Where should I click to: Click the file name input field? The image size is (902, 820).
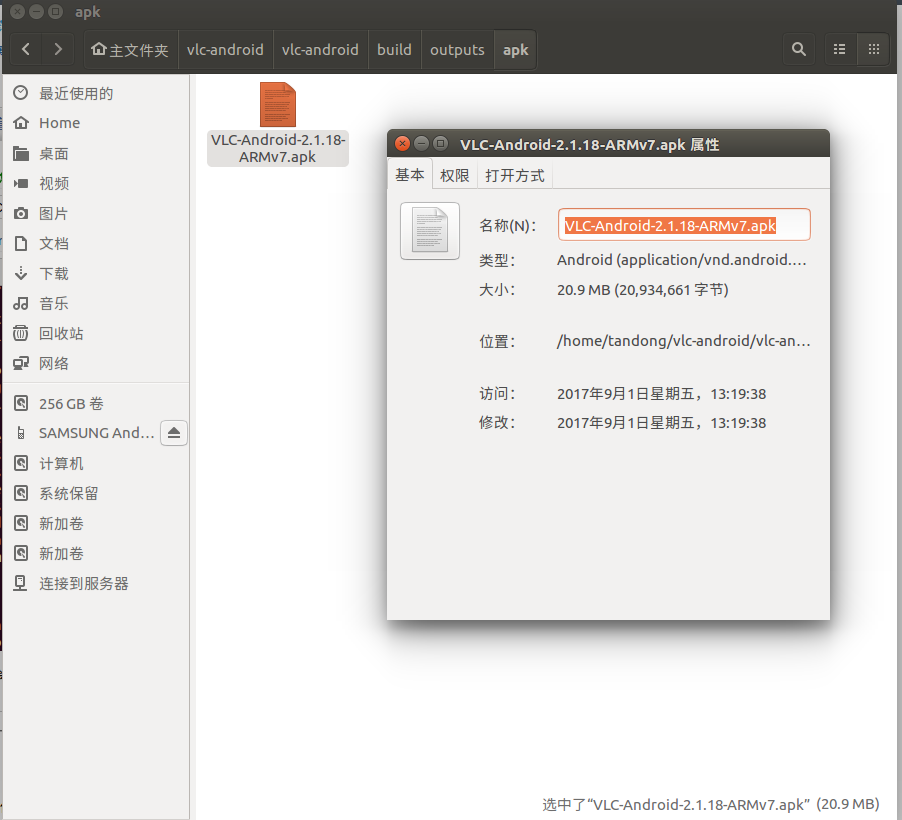(684, 225)
